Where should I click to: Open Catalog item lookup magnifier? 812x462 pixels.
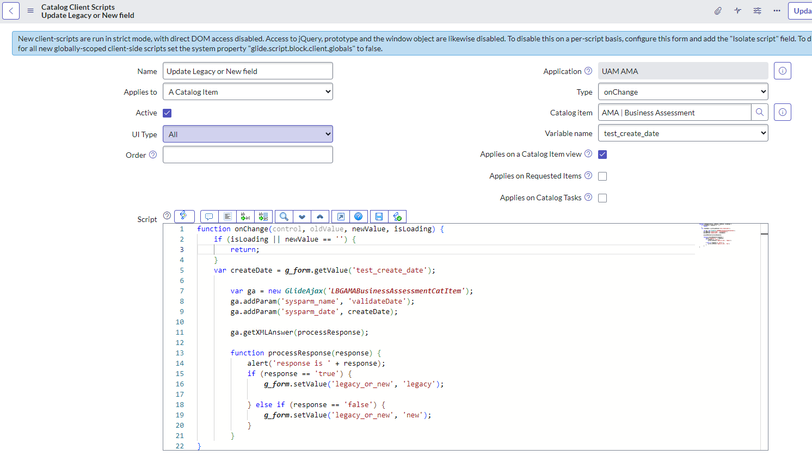coord(760,112)
